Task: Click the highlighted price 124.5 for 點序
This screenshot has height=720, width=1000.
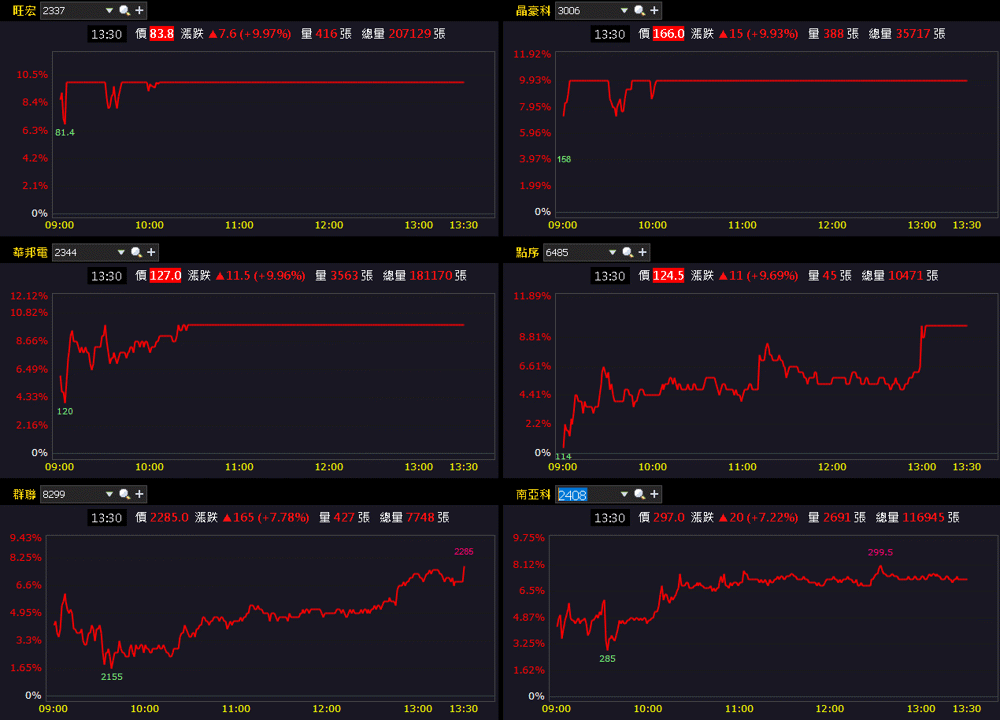Action: [x=668, y=276]
